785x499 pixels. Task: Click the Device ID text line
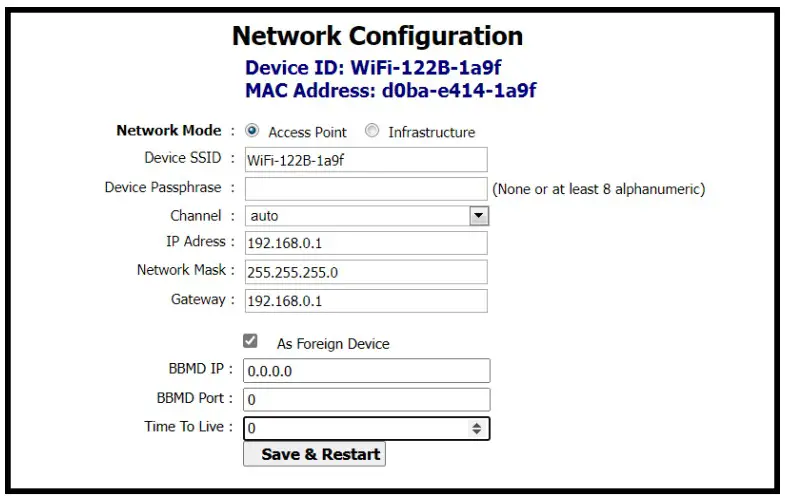(377, 69)
